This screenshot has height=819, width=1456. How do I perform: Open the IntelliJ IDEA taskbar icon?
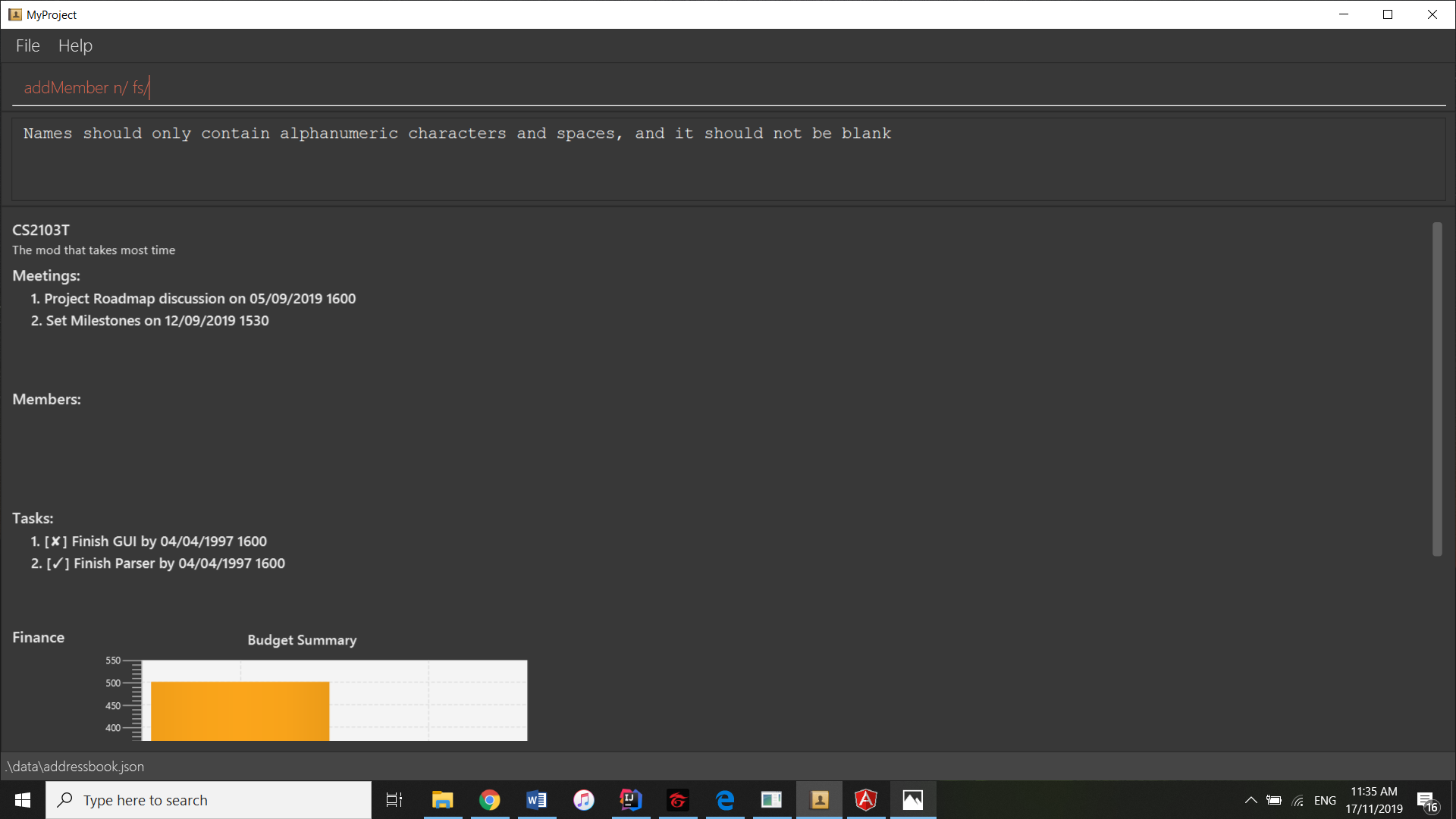coord(631,800)
